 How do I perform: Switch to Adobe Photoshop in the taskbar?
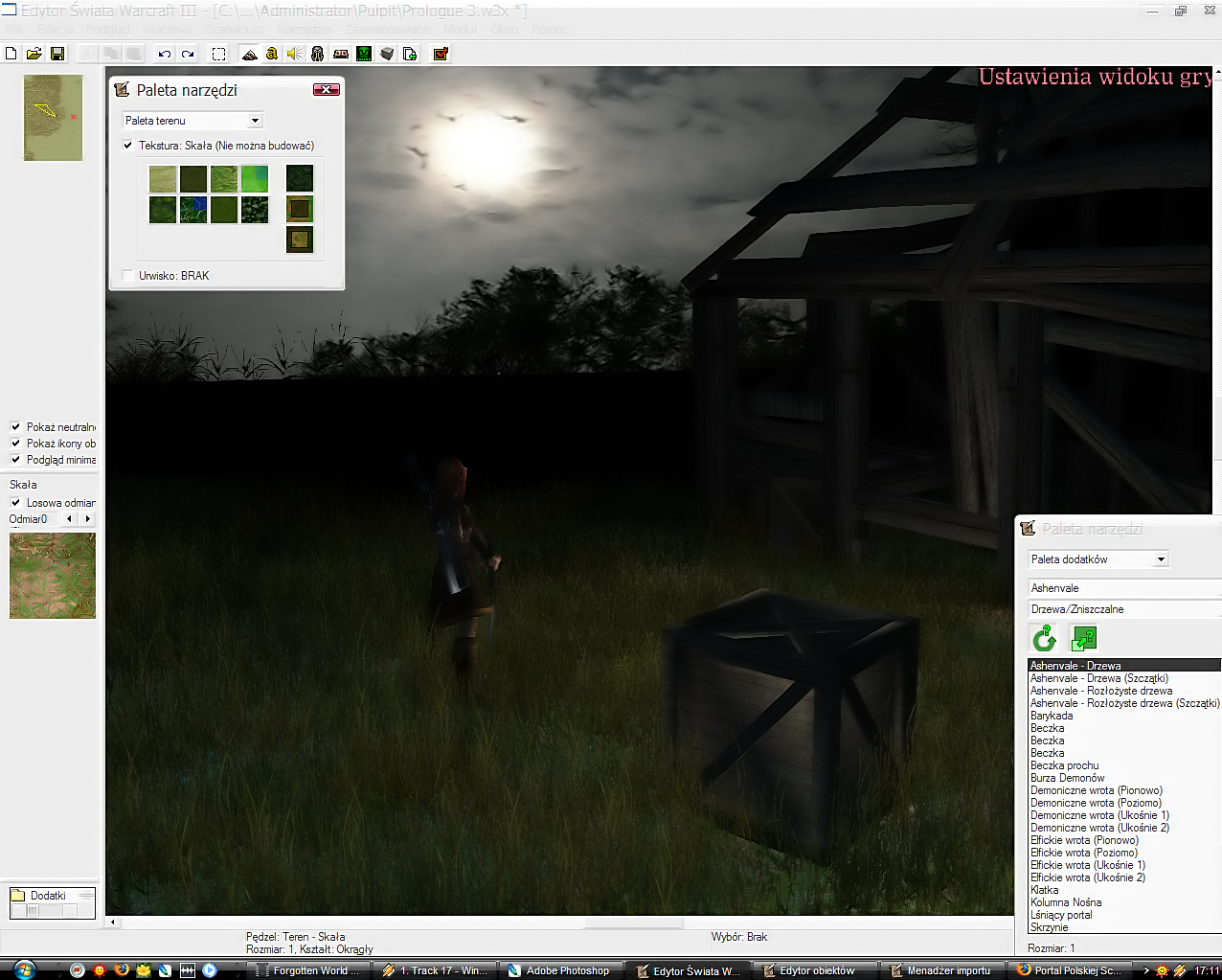pos(561,970)
